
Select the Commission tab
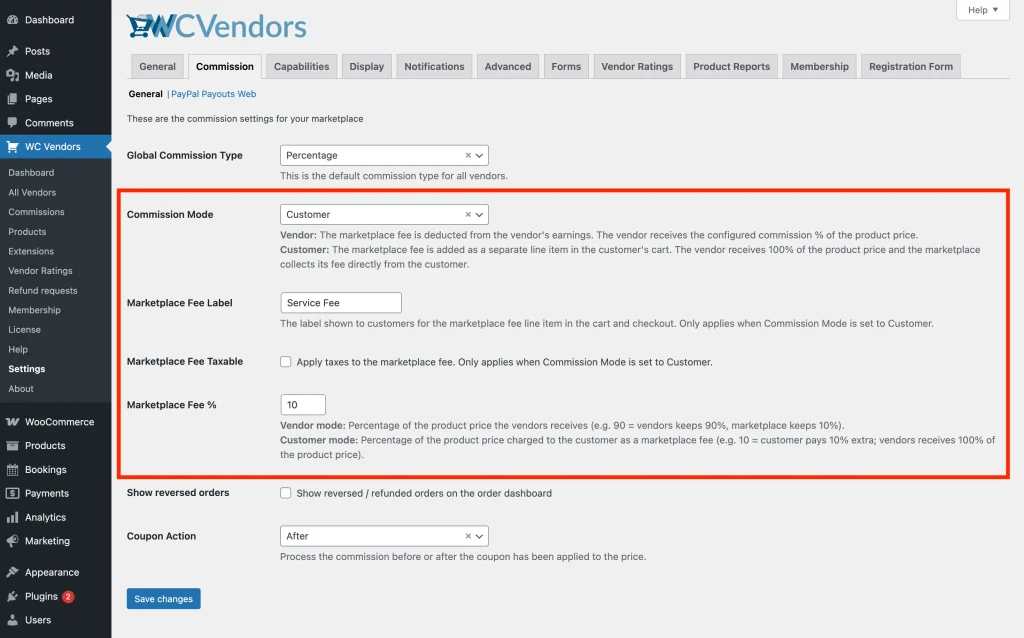tap(225, 67)
